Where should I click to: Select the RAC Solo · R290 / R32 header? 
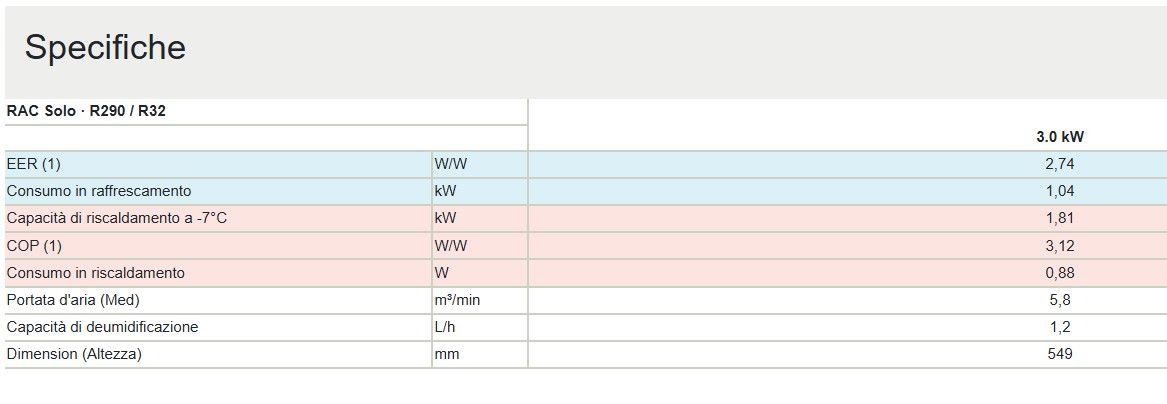86,112
